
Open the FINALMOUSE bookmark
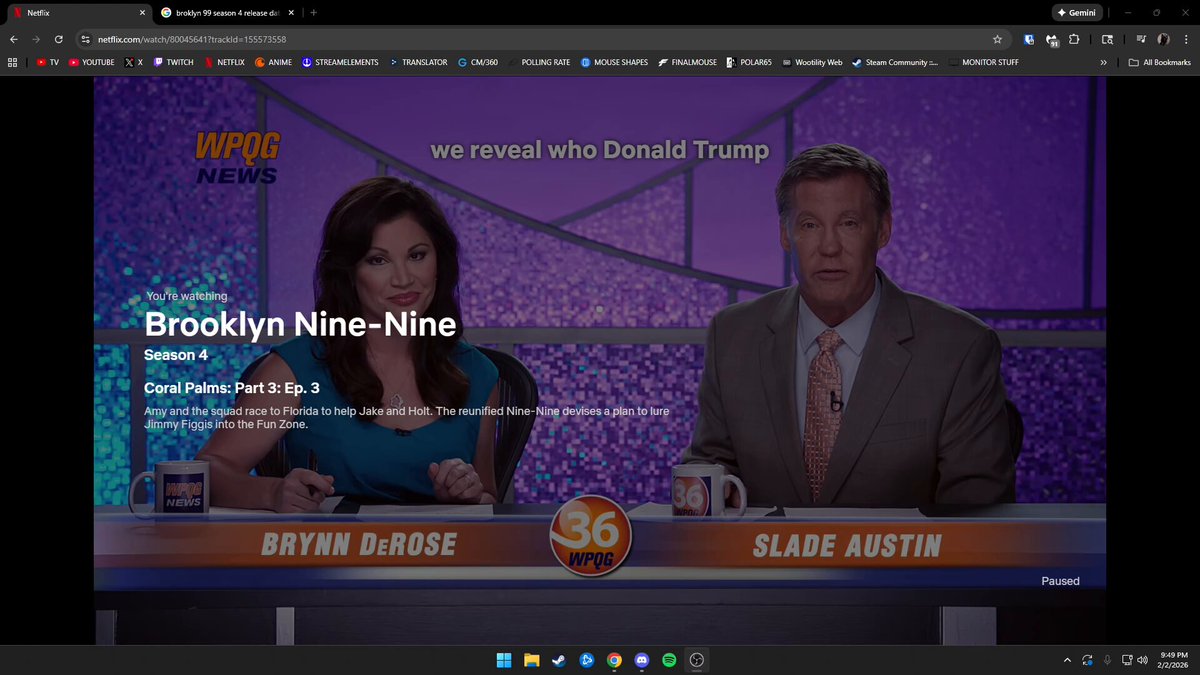687,62
